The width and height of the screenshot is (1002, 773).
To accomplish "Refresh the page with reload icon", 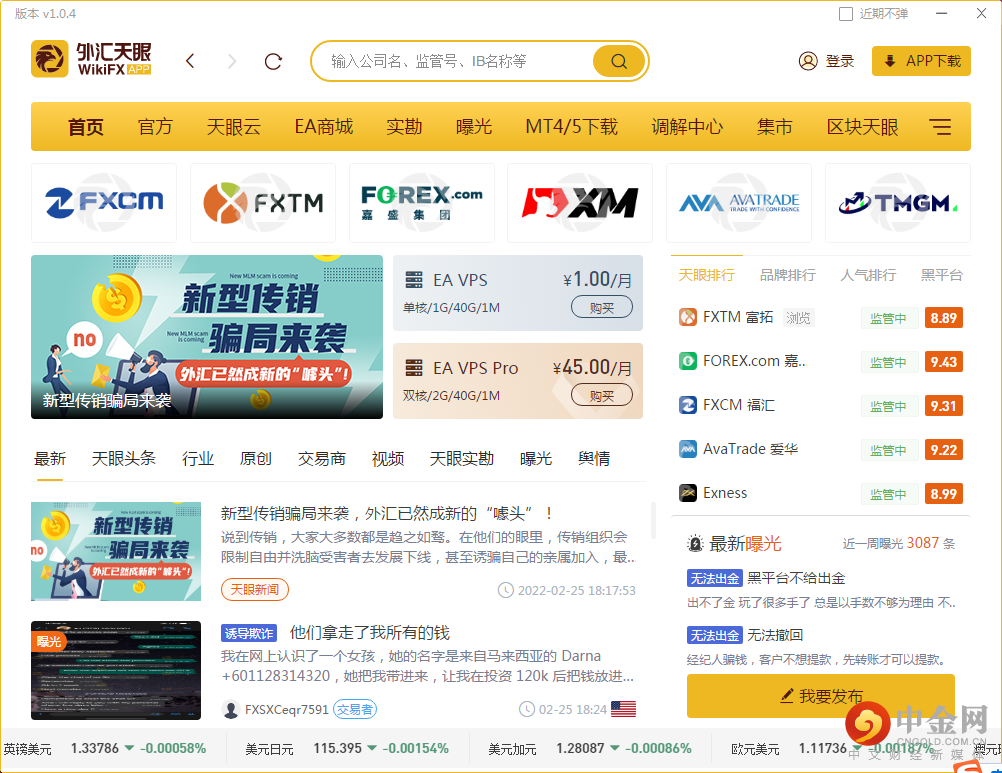I will pyautogui.click(x=274, y=61).
